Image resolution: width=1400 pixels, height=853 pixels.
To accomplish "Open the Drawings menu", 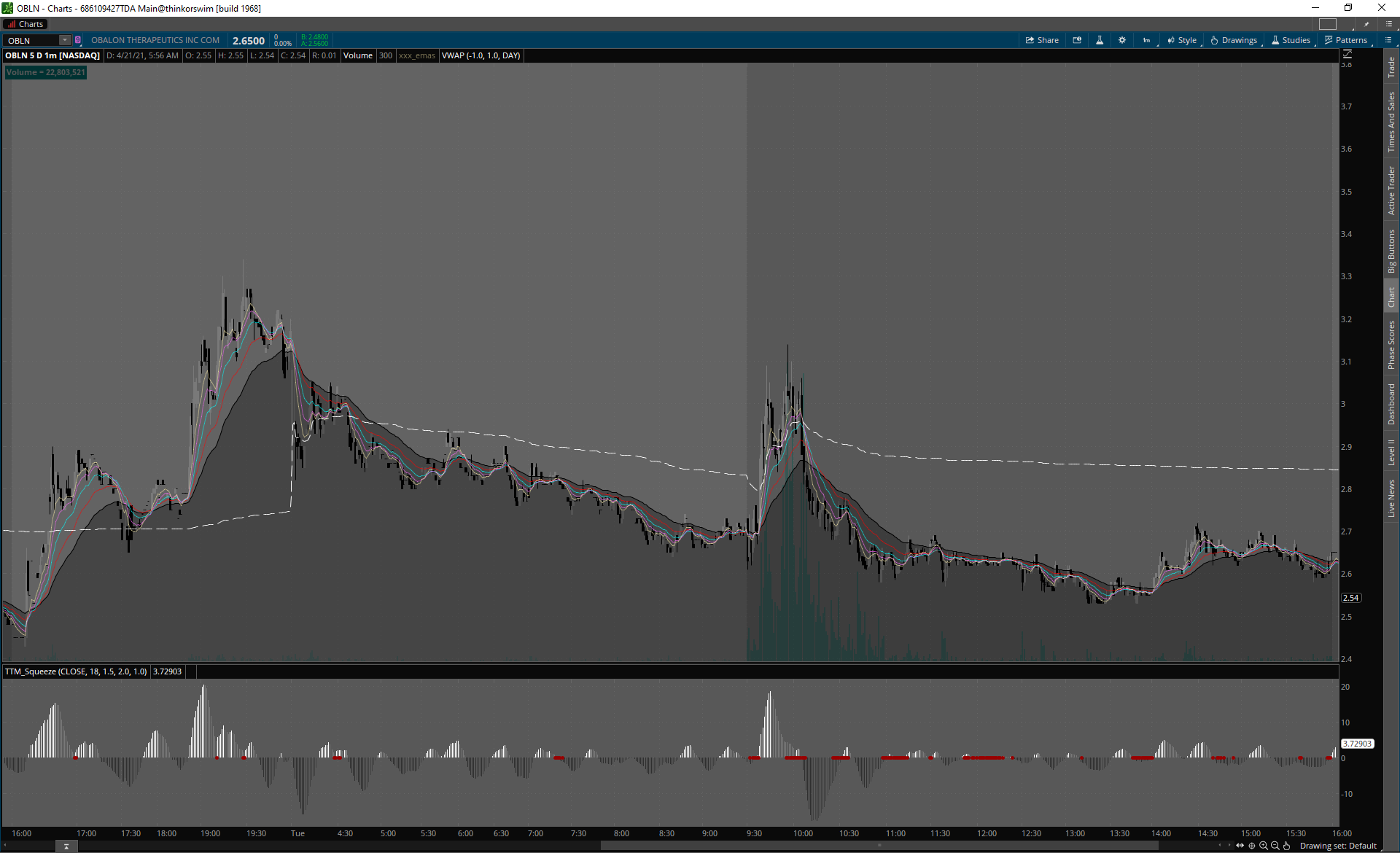I will coord(1234,40).
